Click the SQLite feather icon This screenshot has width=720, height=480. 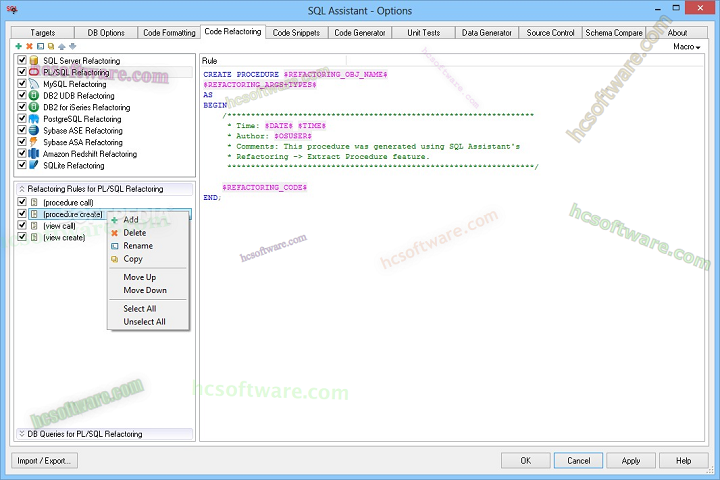tap(34, 165)
